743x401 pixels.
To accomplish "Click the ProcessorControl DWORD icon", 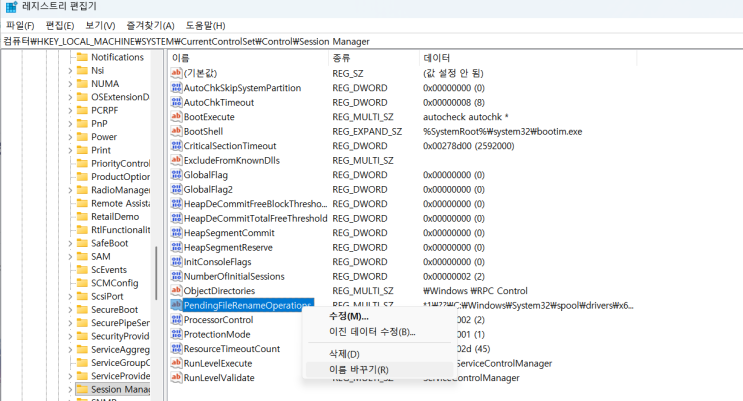I will point(176,319).
